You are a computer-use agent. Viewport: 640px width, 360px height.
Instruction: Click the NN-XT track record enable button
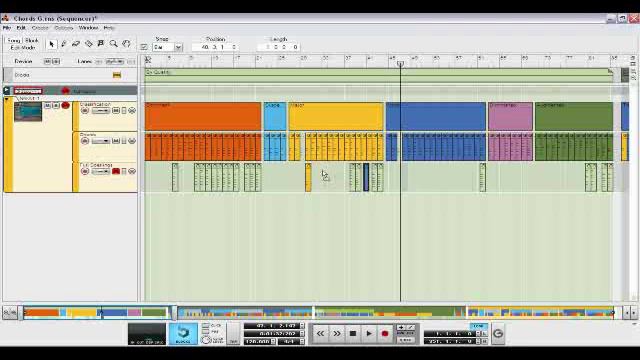65,106
